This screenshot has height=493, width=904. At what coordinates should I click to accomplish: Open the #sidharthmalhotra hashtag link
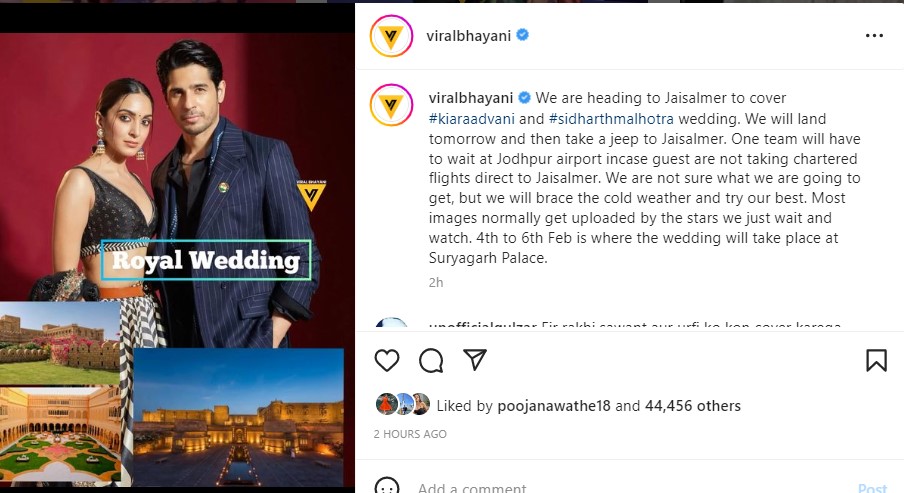point(611,119)
